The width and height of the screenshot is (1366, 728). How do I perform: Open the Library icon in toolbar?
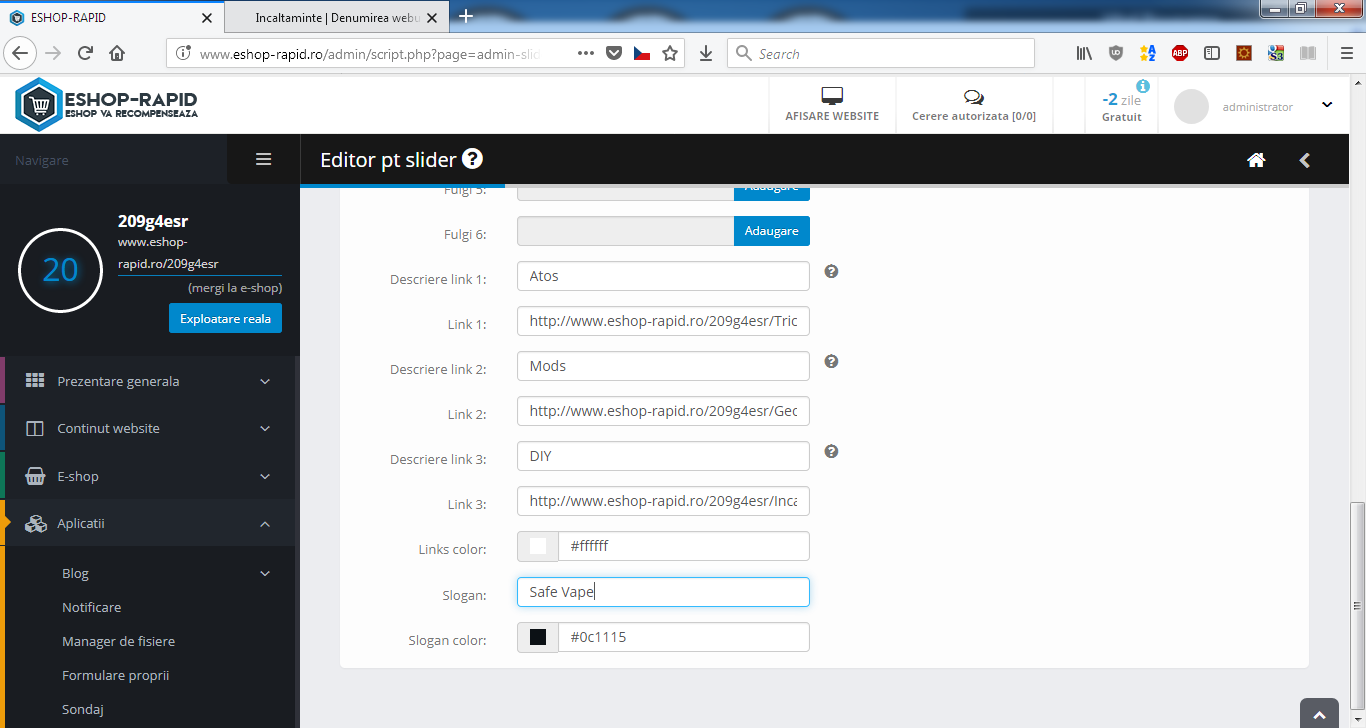[x=1084, y=54]
